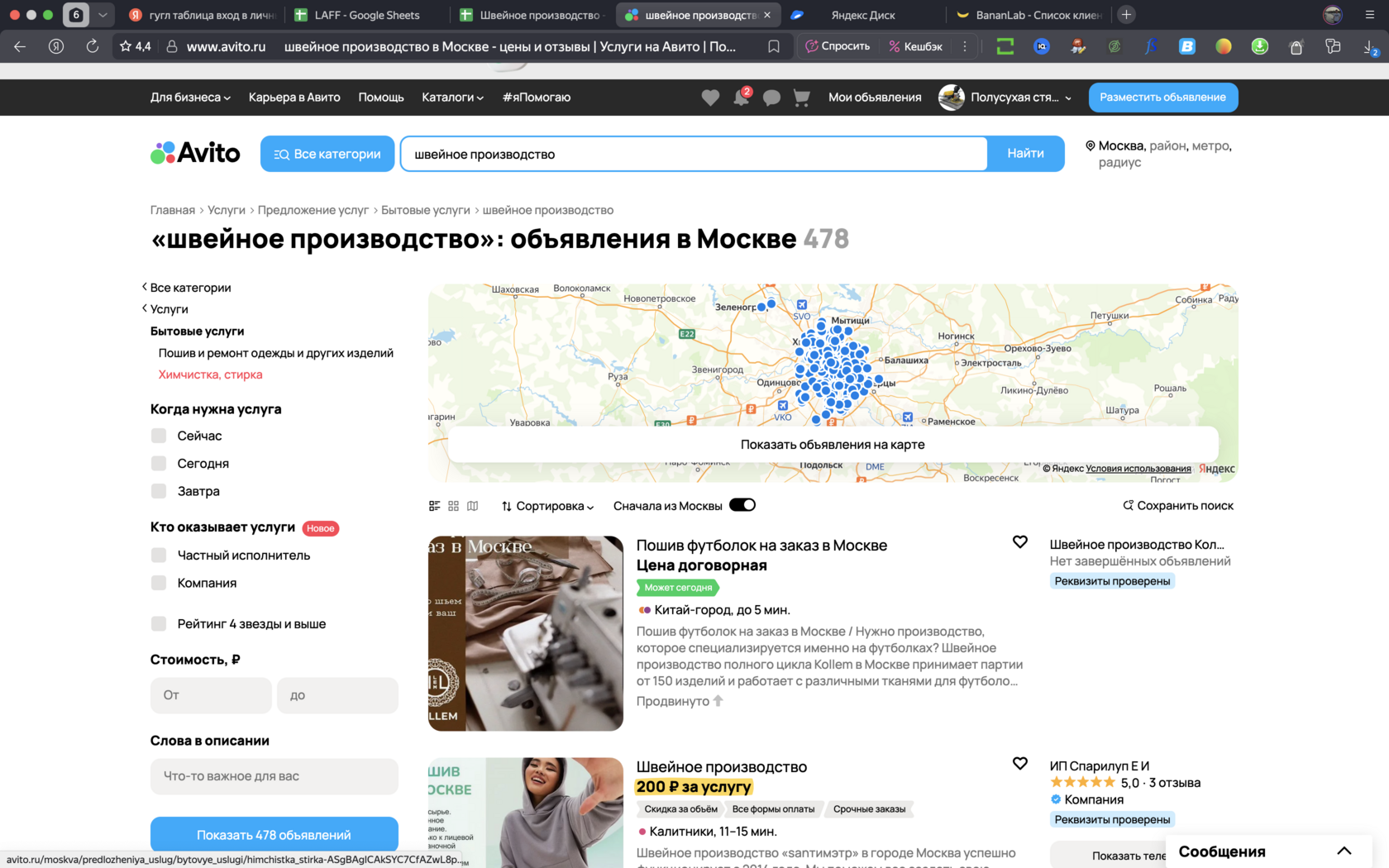Open notifications bell with 2 badge
The height and width of the screenshot is (868, 1389).
point(742,97)
